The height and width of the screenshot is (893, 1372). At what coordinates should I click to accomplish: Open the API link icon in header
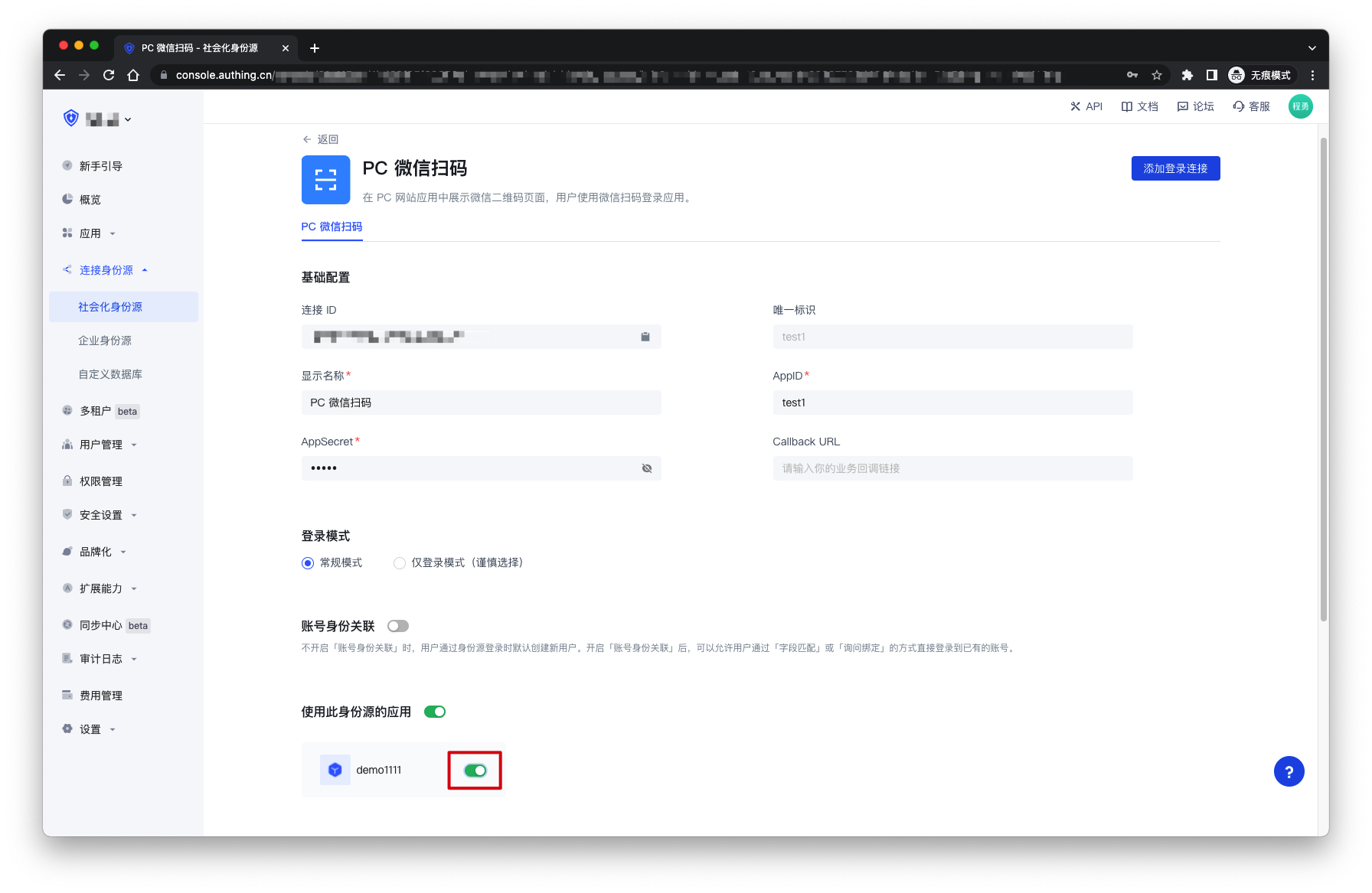pyautogui.click(x=1076, y=106)
